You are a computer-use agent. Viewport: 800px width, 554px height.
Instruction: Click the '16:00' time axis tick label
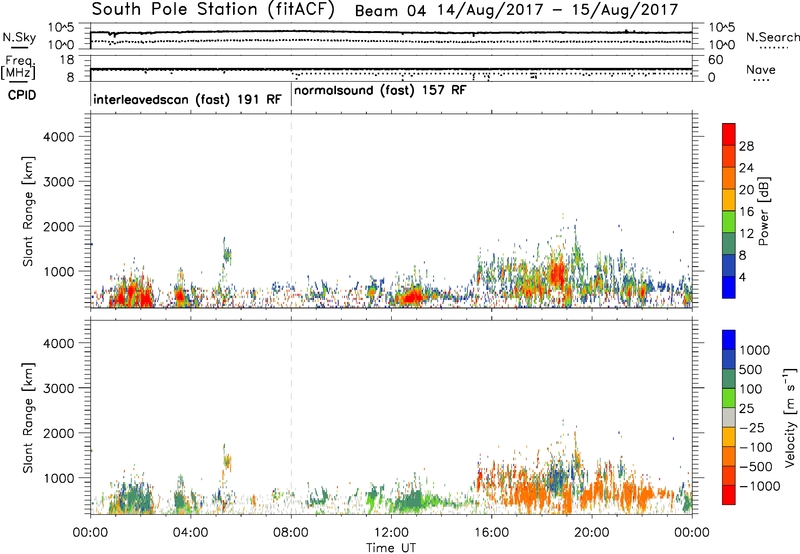[491, 533]
